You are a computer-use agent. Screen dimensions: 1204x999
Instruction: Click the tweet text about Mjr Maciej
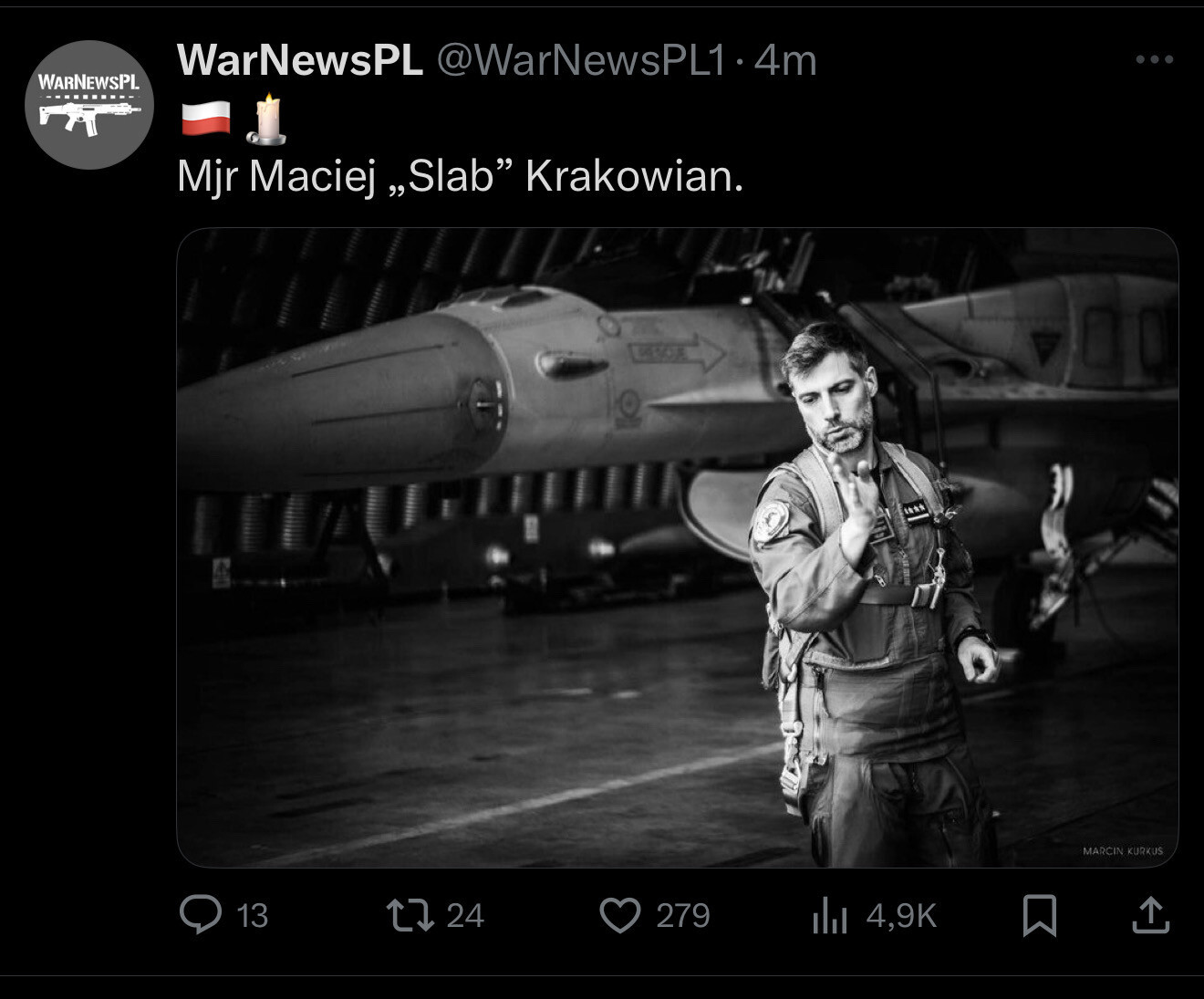(x=460, y=176)
